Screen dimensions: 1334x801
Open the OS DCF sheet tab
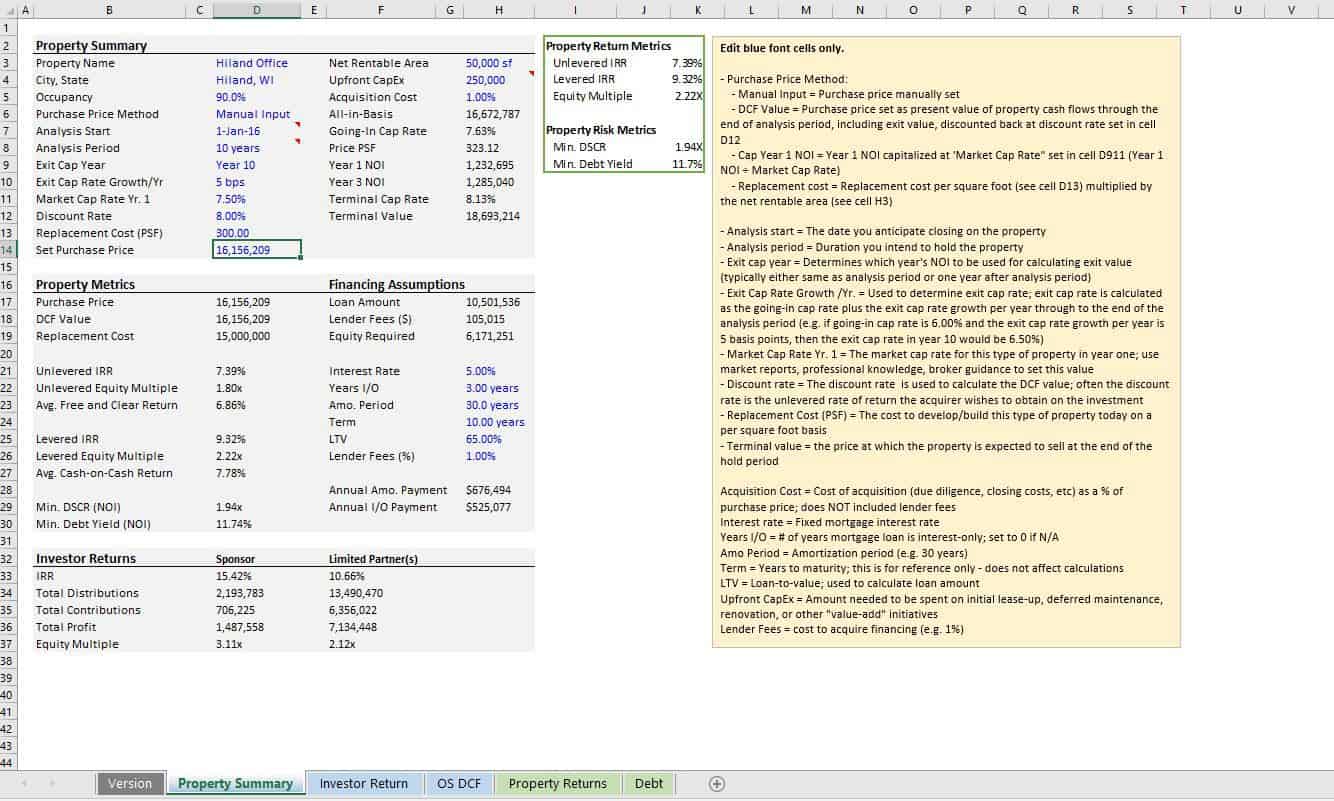click(x=459, y=784)
